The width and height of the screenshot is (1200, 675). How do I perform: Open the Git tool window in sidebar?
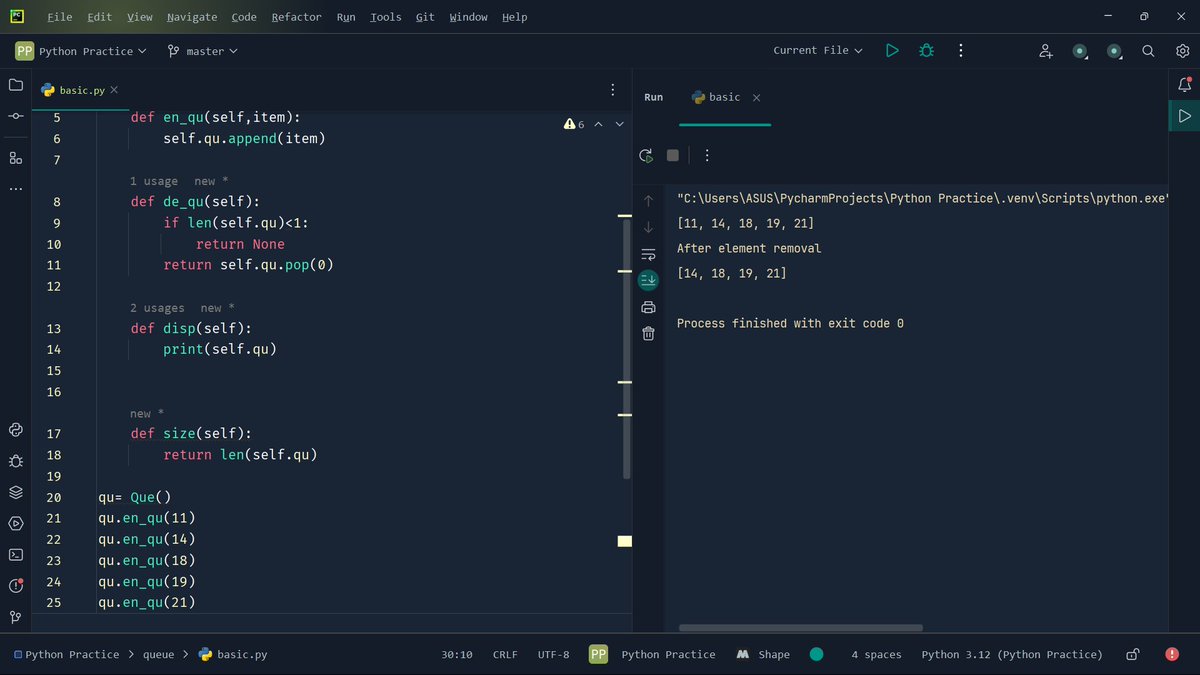pos(16,617)
